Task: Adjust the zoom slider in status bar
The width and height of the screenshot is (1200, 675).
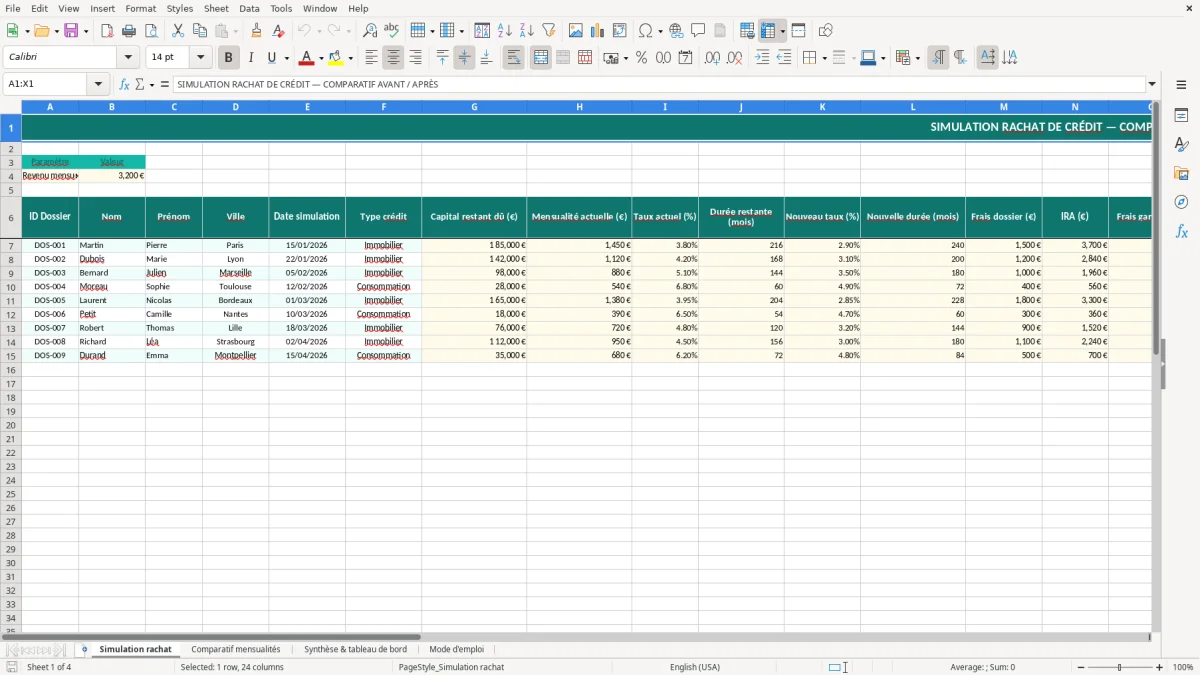Action: tap(1119, 667)
